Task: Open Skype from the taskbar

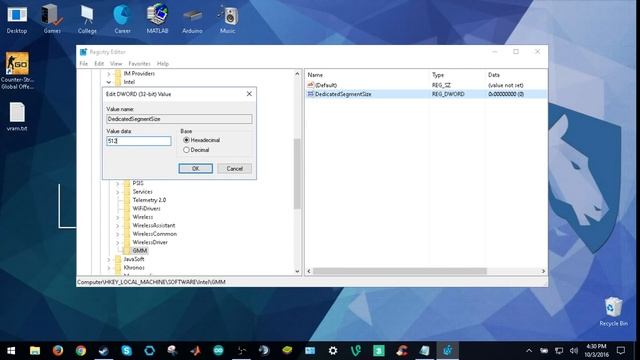Action: 127,351
